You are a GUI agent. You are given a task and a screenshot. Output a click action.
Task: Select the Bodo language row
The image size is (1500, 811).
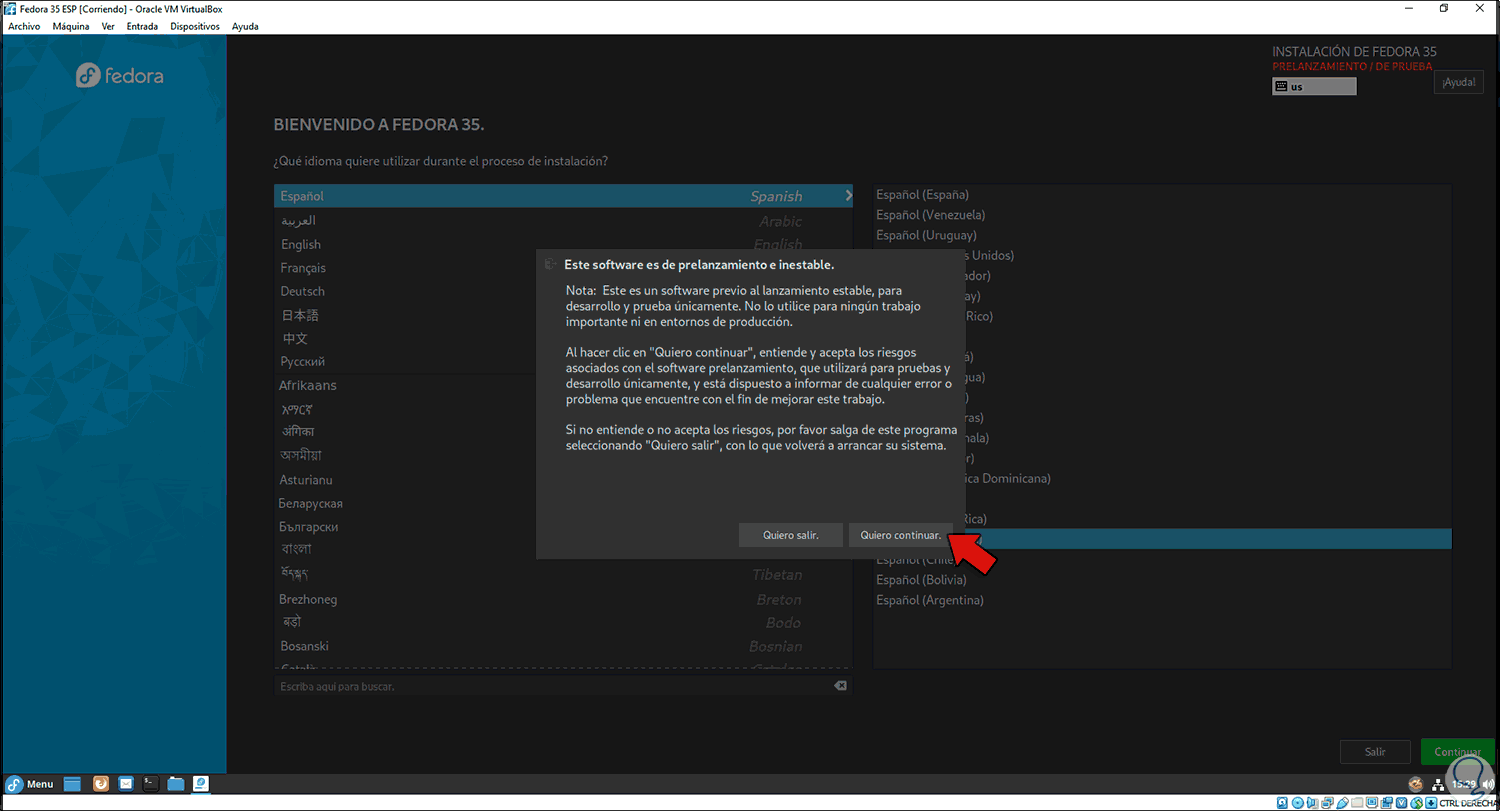(563, 622)
